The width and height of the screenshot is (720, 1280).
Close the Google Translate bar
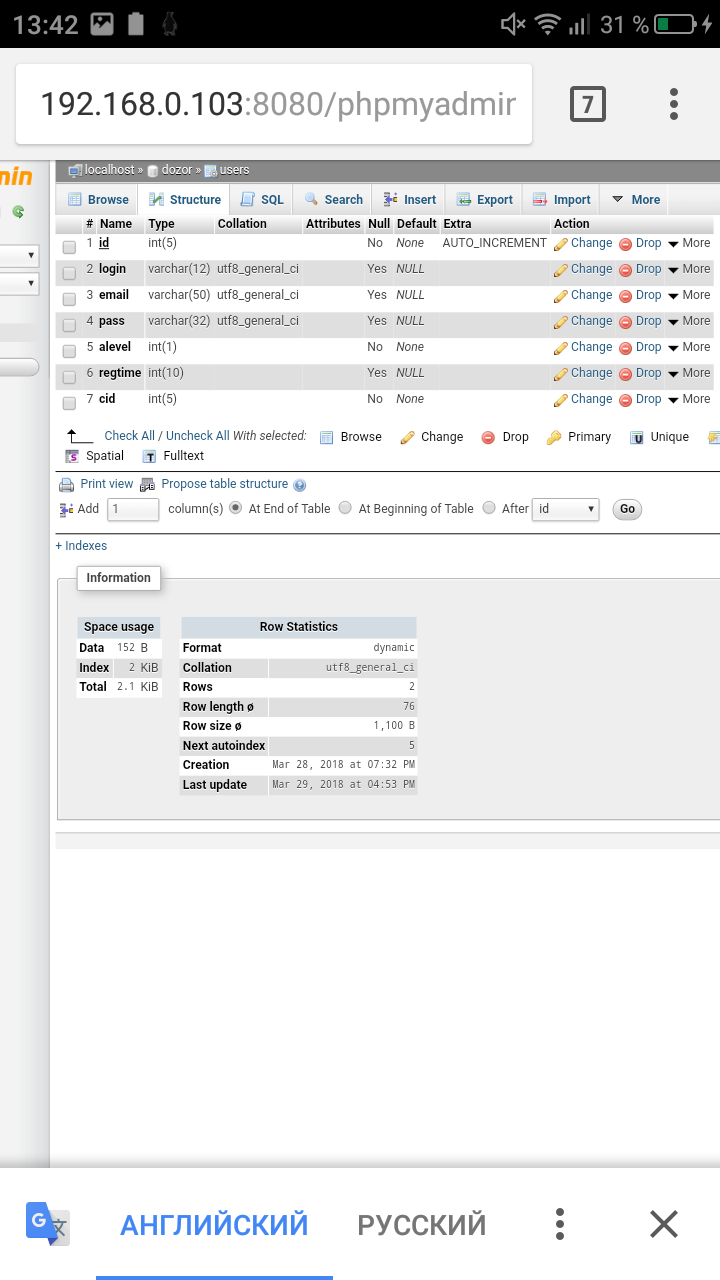pyautogui.click(x=663, y=1224)
